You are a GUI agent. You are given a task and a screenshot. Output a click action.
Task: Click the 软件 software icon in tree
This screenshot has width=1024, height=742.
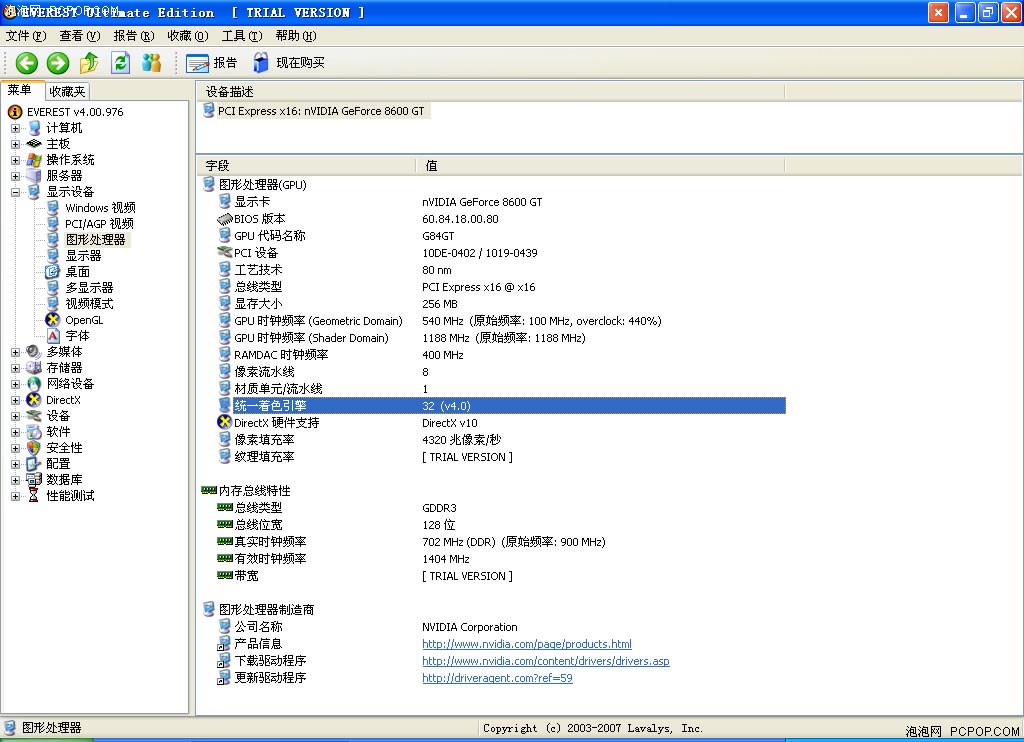tap(35, 432)
